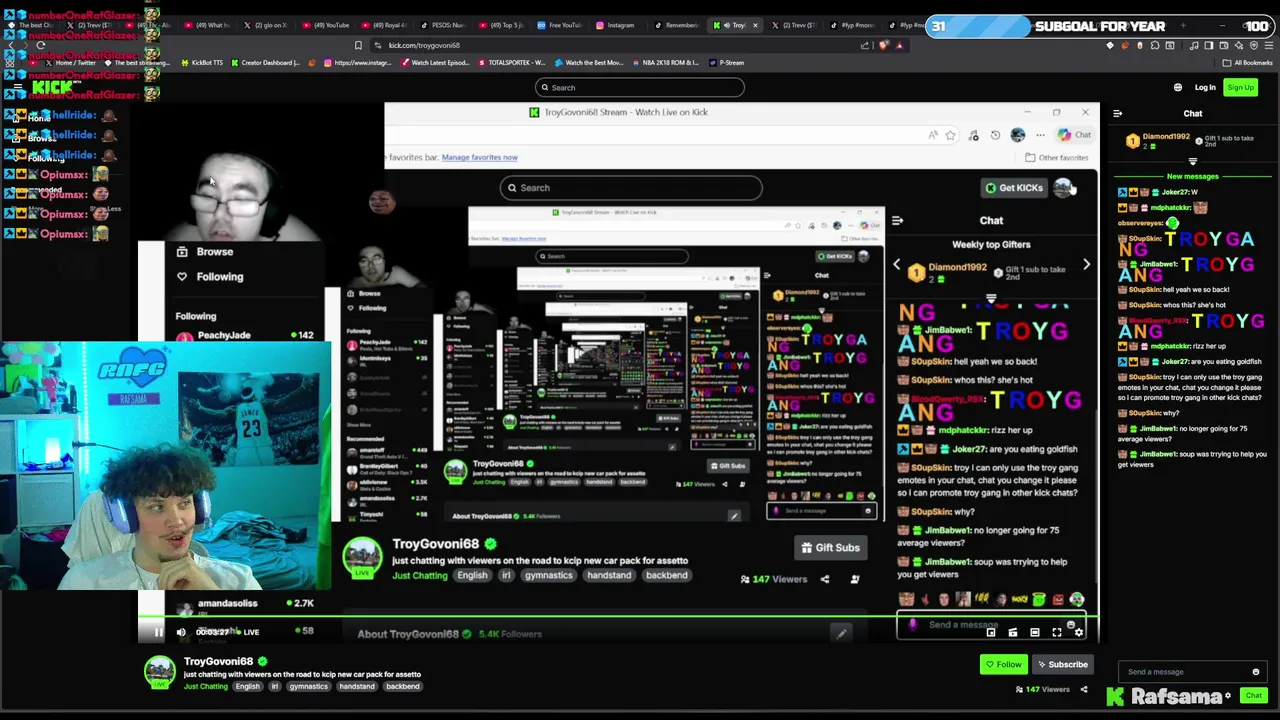Open the All Bookmarks folder
The height and width of the screenshot is (720, 1280).
[1248, 63]
